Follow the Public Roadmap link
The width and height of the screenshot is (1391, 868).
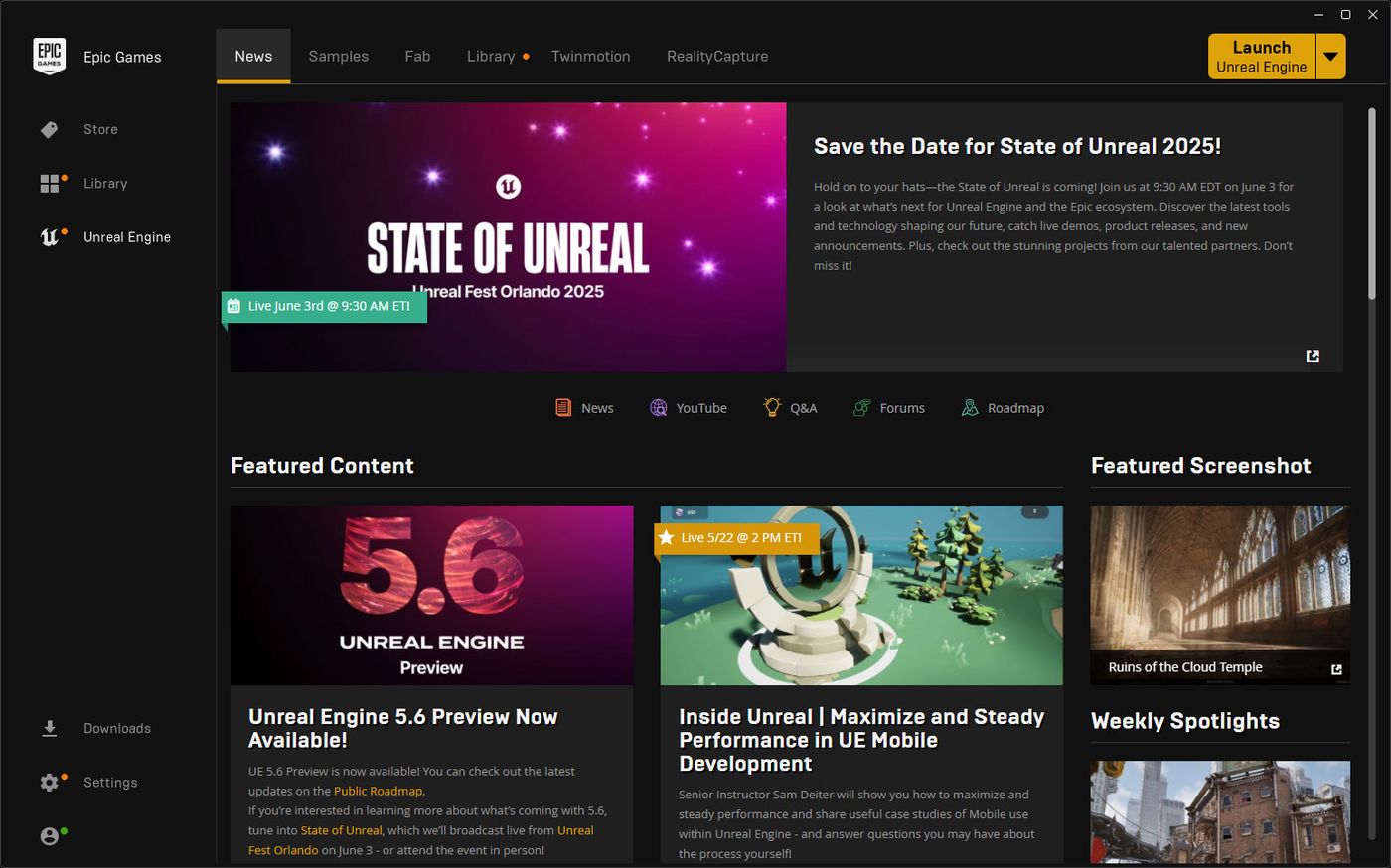pyautogui.click(x=379, y=791)
